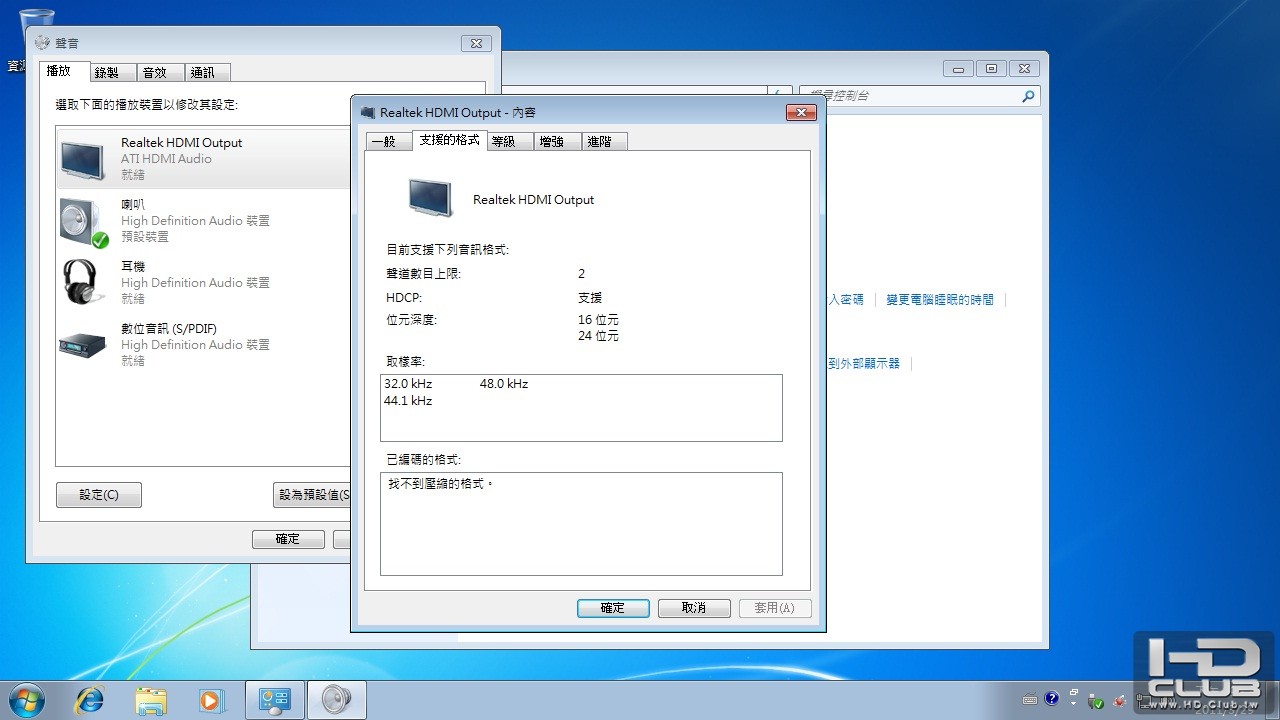Select the 44.1 kHz sample rate entry
This screenshot has height=720, width=1280.
pos(408,401)
